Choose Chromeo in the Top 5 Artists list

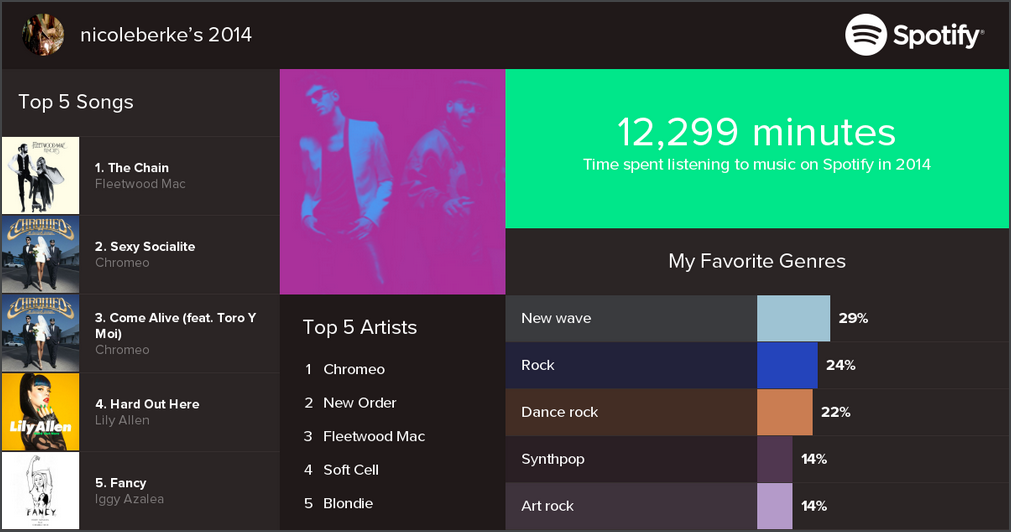[x=354, y=369]
